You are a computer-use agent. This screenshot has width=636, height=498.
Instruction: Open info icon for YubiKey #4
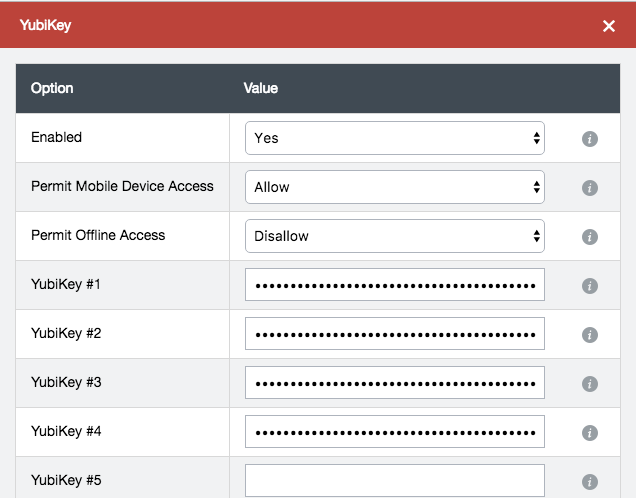pyautogui.click(x=590, y=433)
